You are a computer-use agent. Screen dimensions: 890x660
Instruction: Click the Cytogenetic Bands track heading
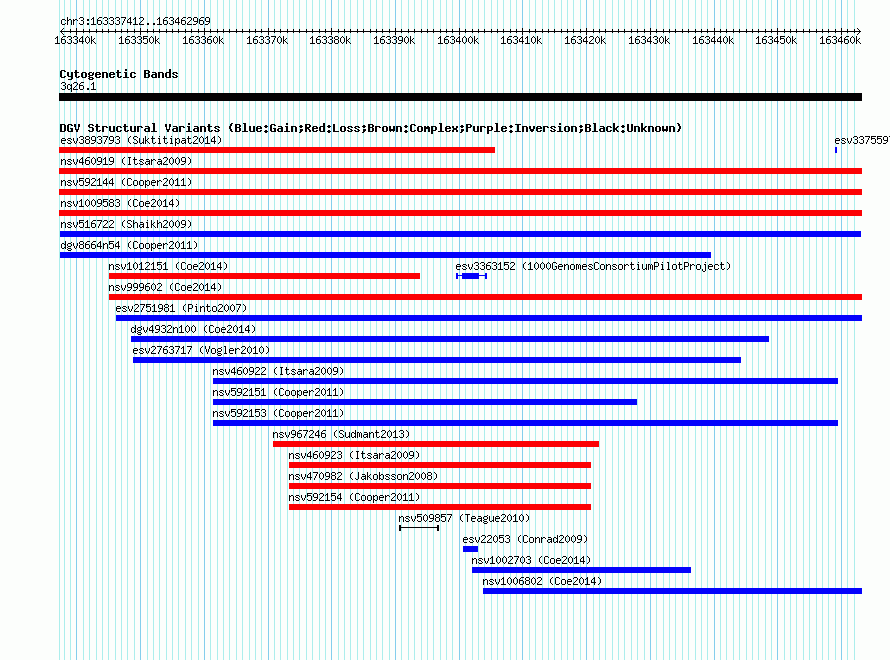point(119,74)
